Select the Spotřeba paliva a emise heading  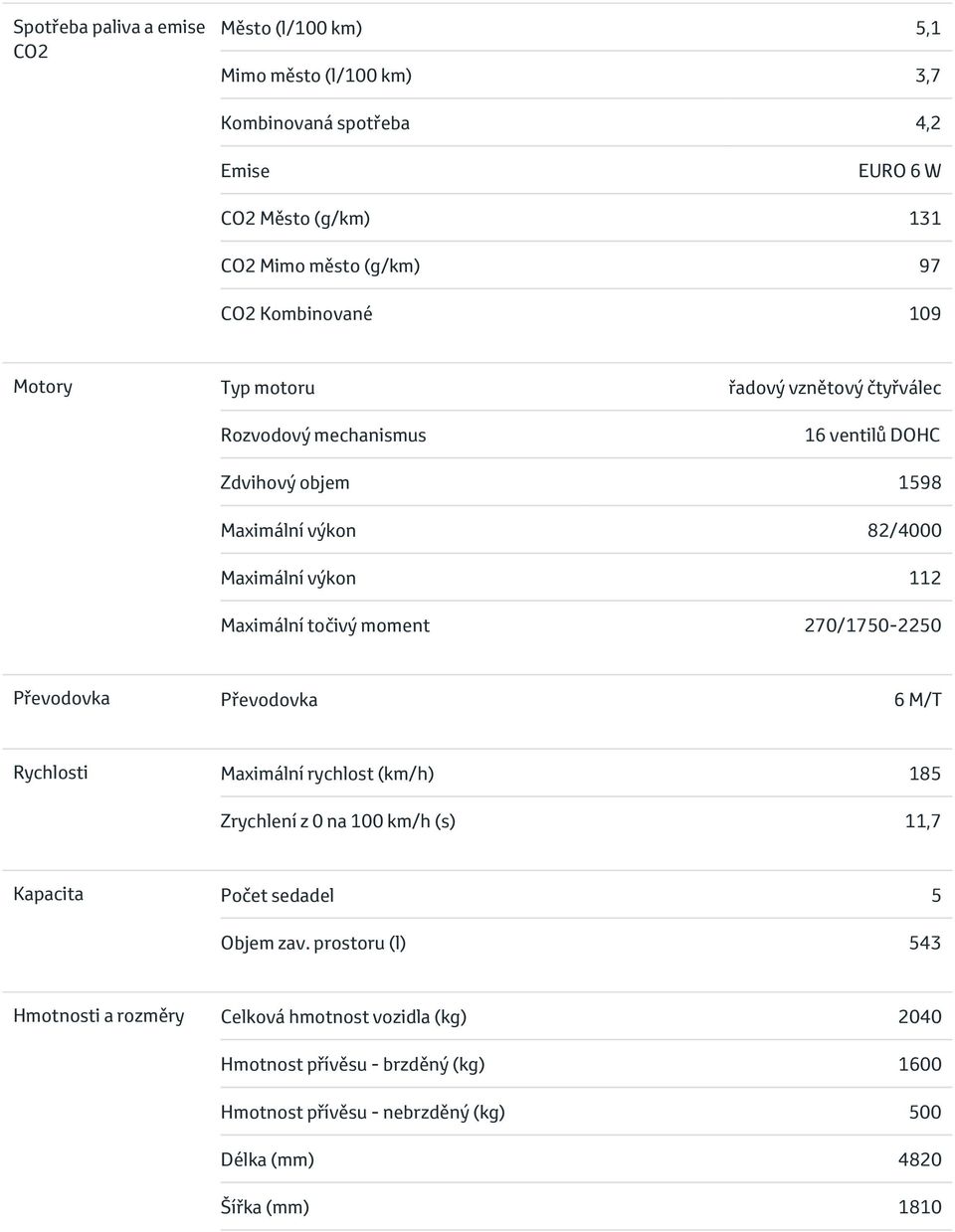tap(109, 28)
